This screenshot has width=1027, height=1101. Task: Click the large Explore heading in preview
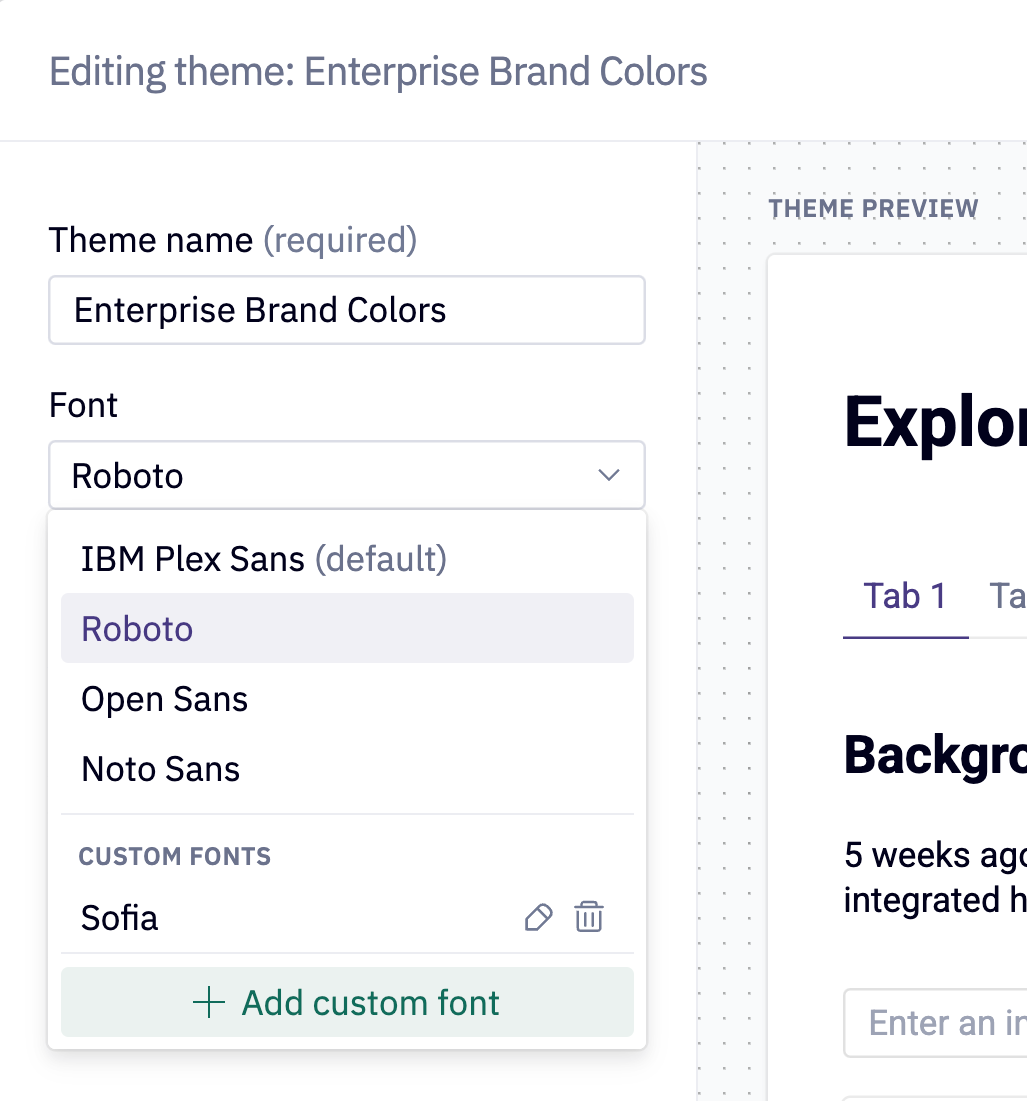pos(934,424)
